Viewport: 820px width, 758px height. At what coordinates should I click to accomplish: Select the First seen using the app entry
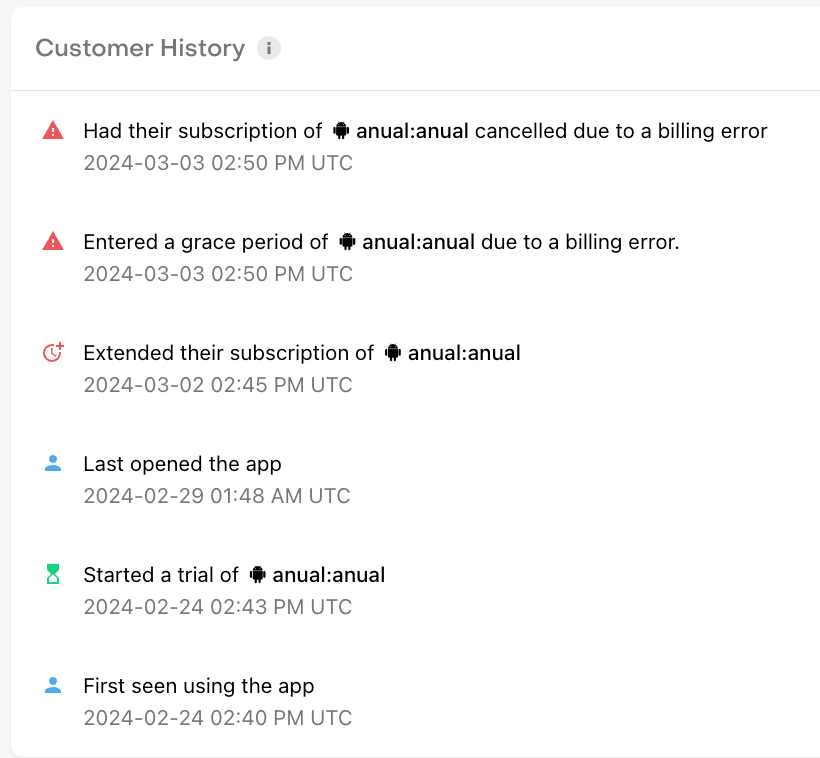199,686
